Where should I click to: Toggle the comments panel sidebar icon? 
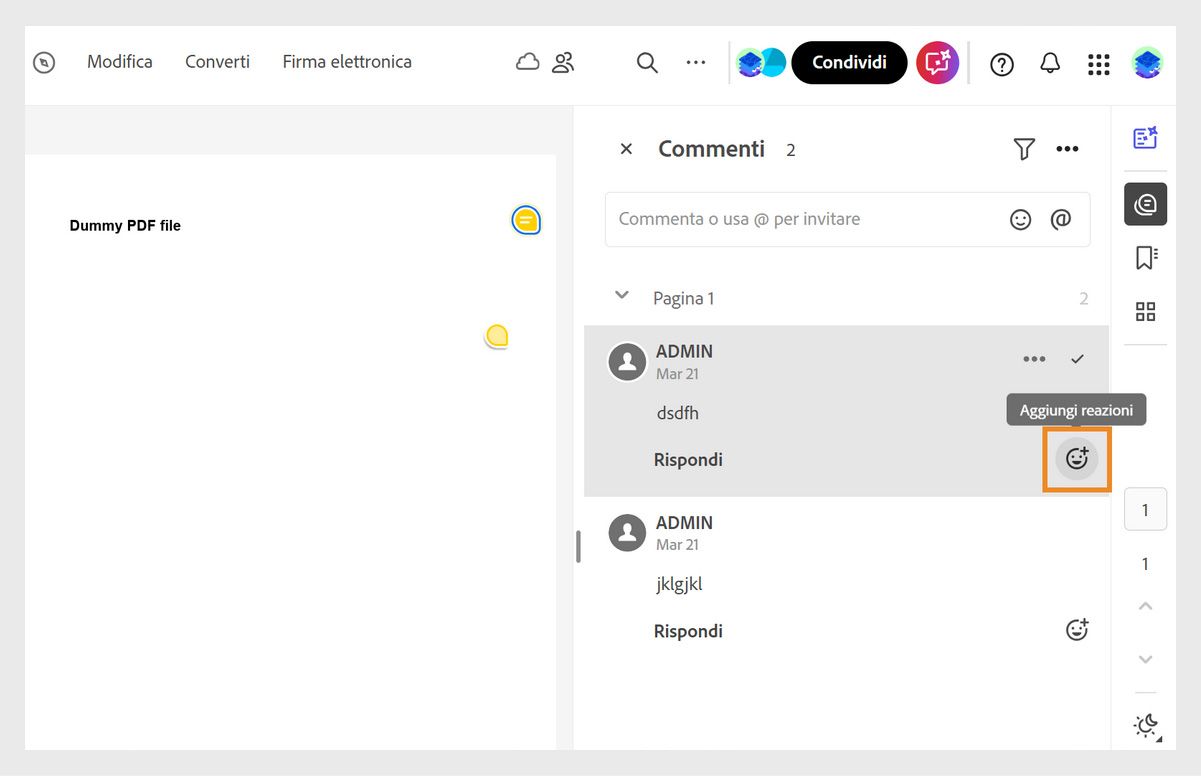(x=1145, y=204)
